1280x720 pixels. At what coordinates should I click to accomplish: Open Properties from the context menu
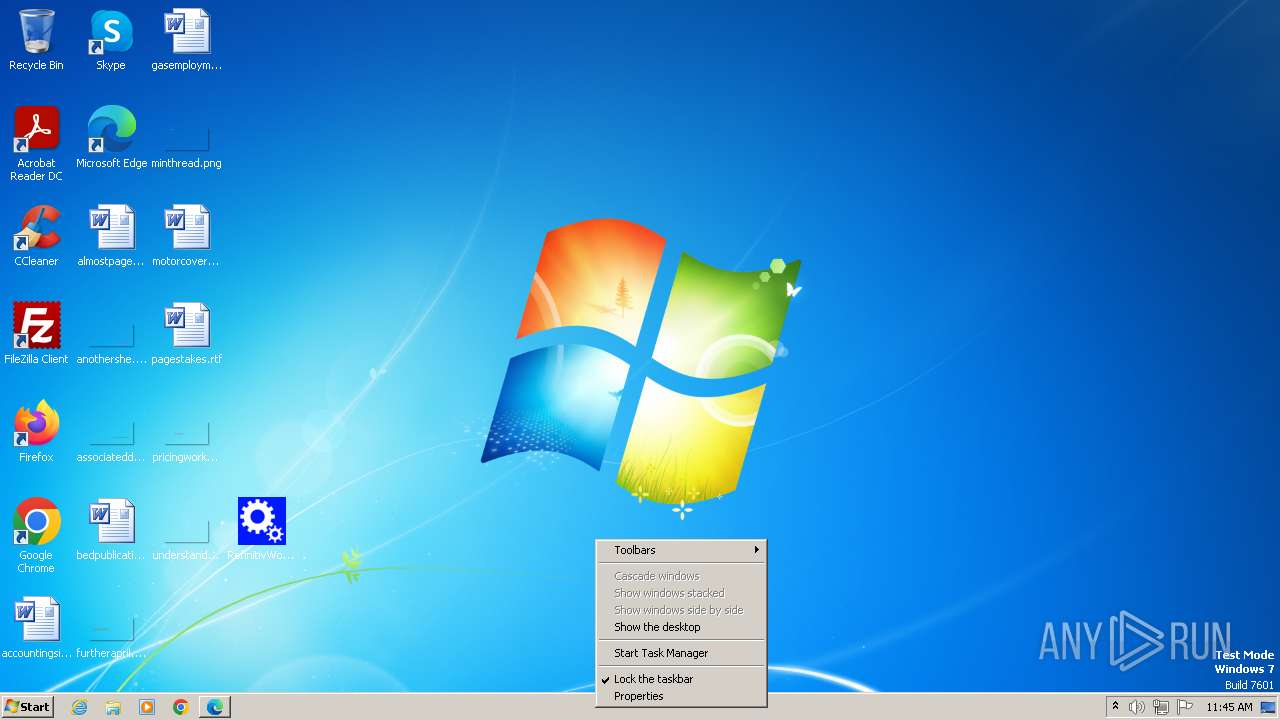(x=681, y=696)
